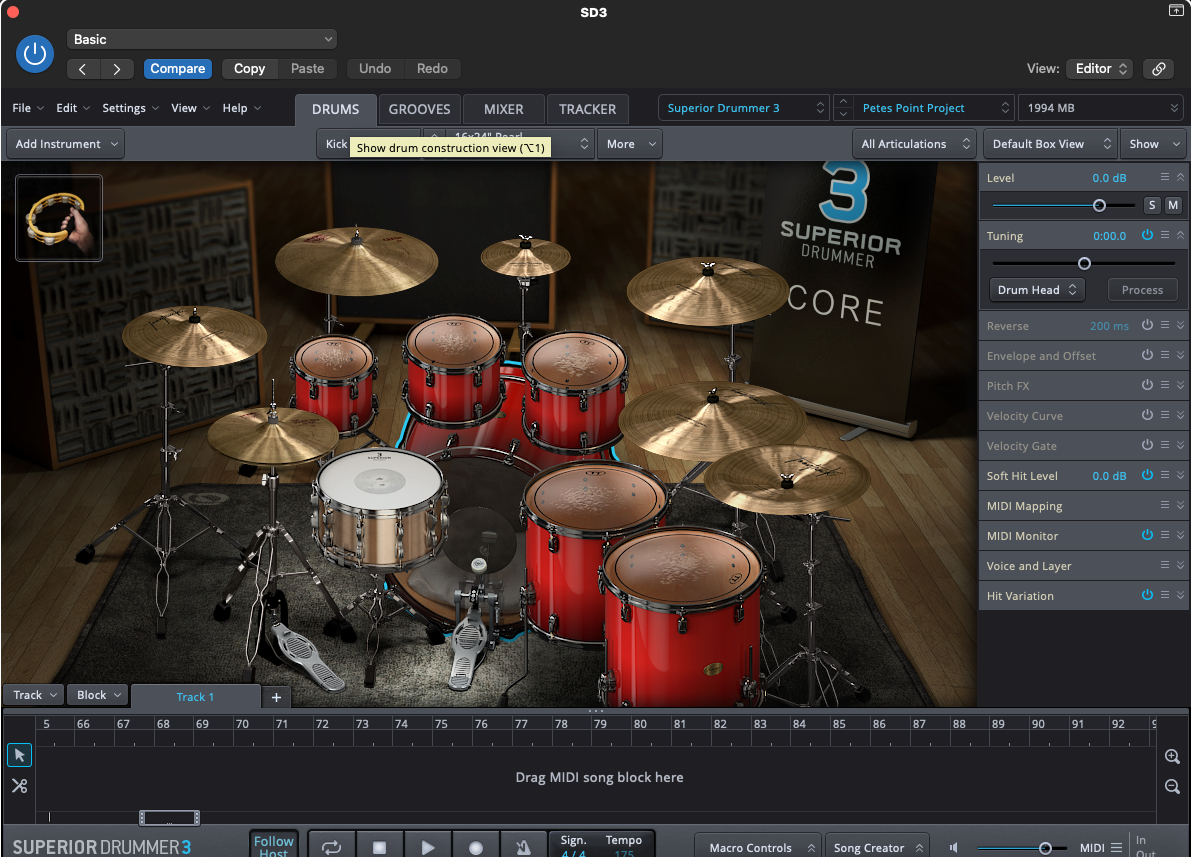Open the All Articulations dropdown
Viewport: 1191px width, 857px height.
[x=915, y=144]
